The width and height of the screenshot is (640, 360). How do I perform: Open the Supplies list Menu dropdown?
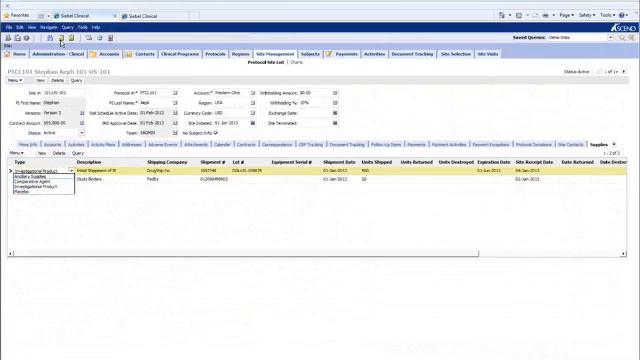(16, 153)
